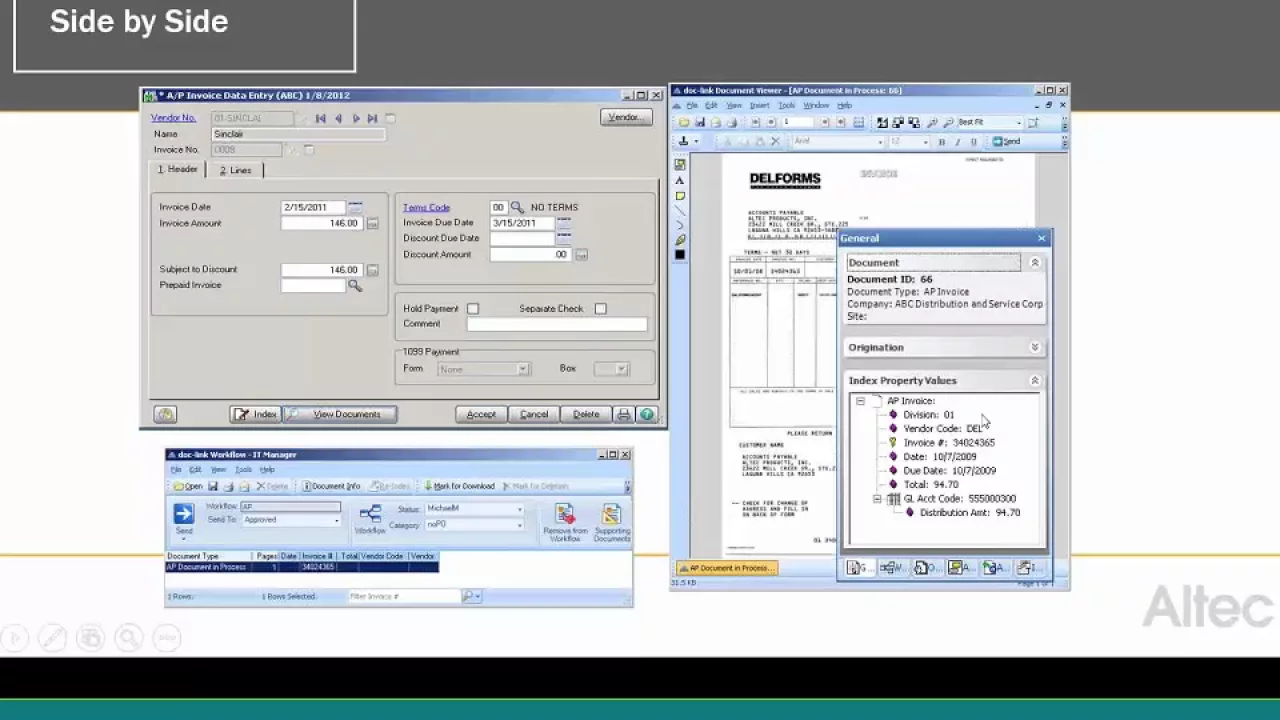Click the Vendor... button

pyautogui.click(x=625, y=118)
